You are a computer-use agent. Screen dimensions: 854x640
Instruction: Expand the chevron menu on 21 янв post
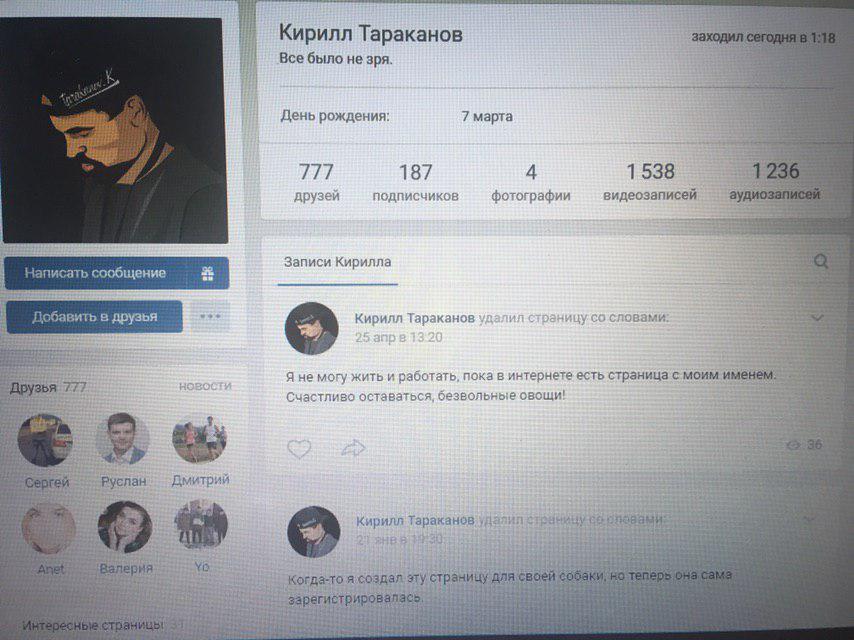[810, 519]
